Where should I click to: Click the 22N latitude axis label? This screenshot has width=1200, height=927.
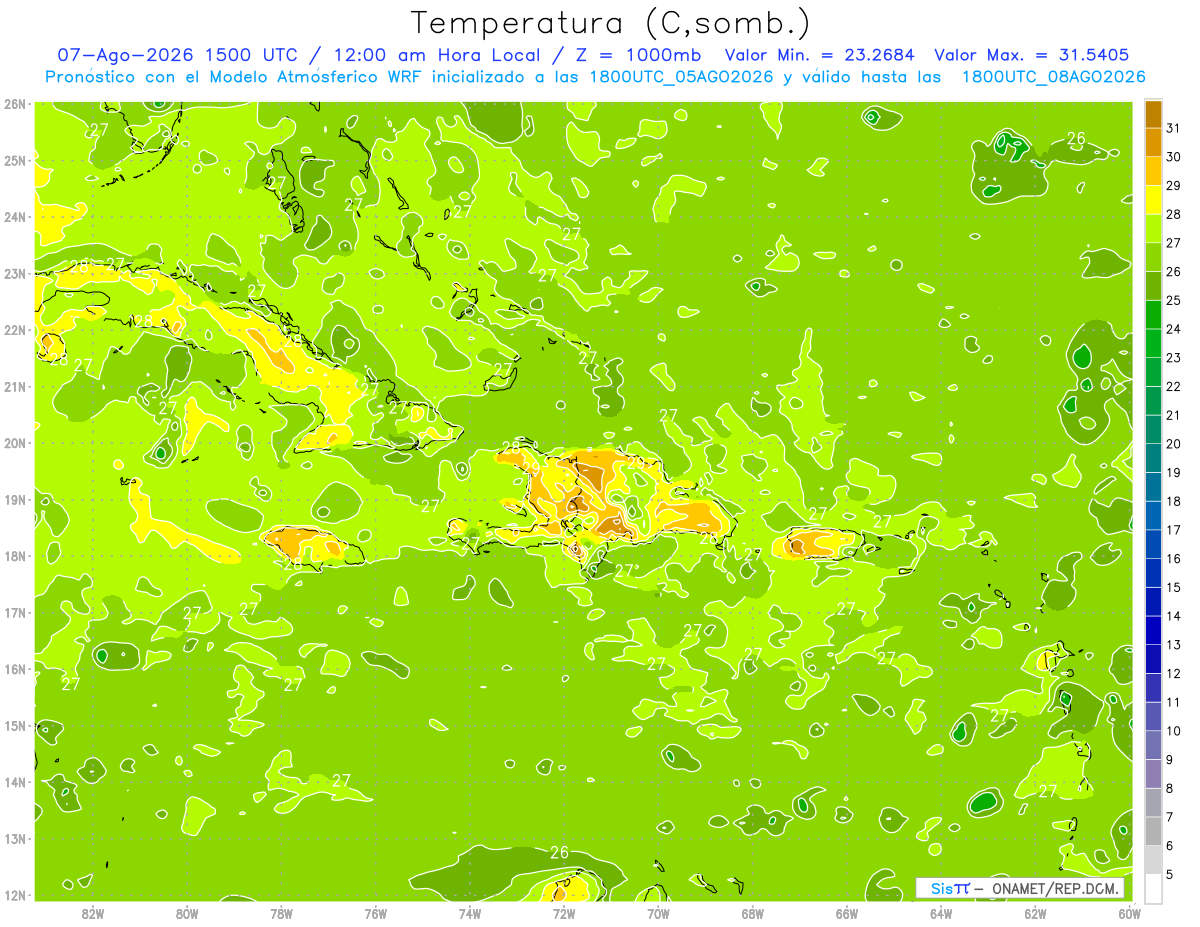pos(15,330)
